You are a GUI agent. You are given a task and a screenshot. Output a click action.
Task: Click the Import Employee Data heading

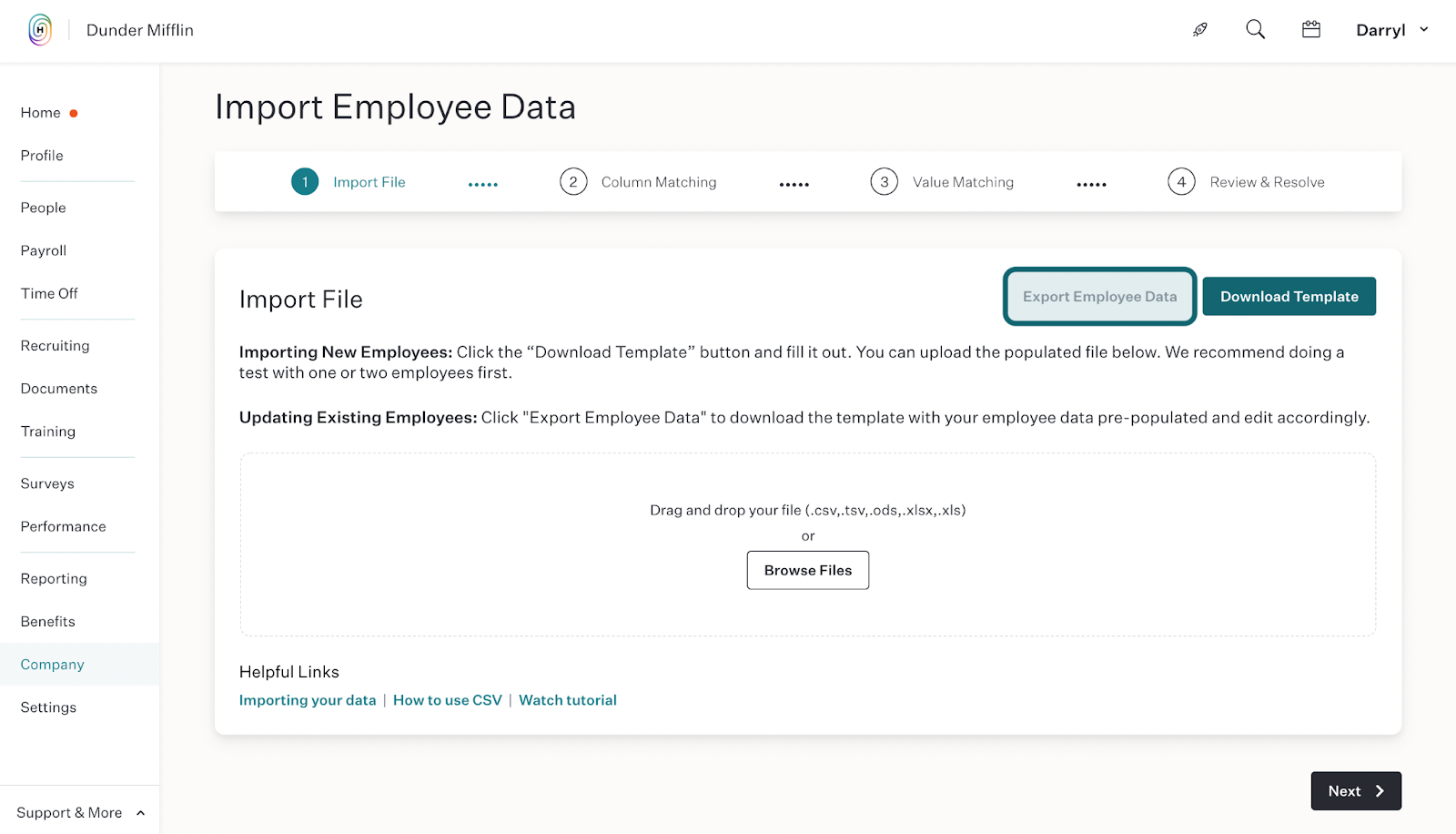[395, 107]
